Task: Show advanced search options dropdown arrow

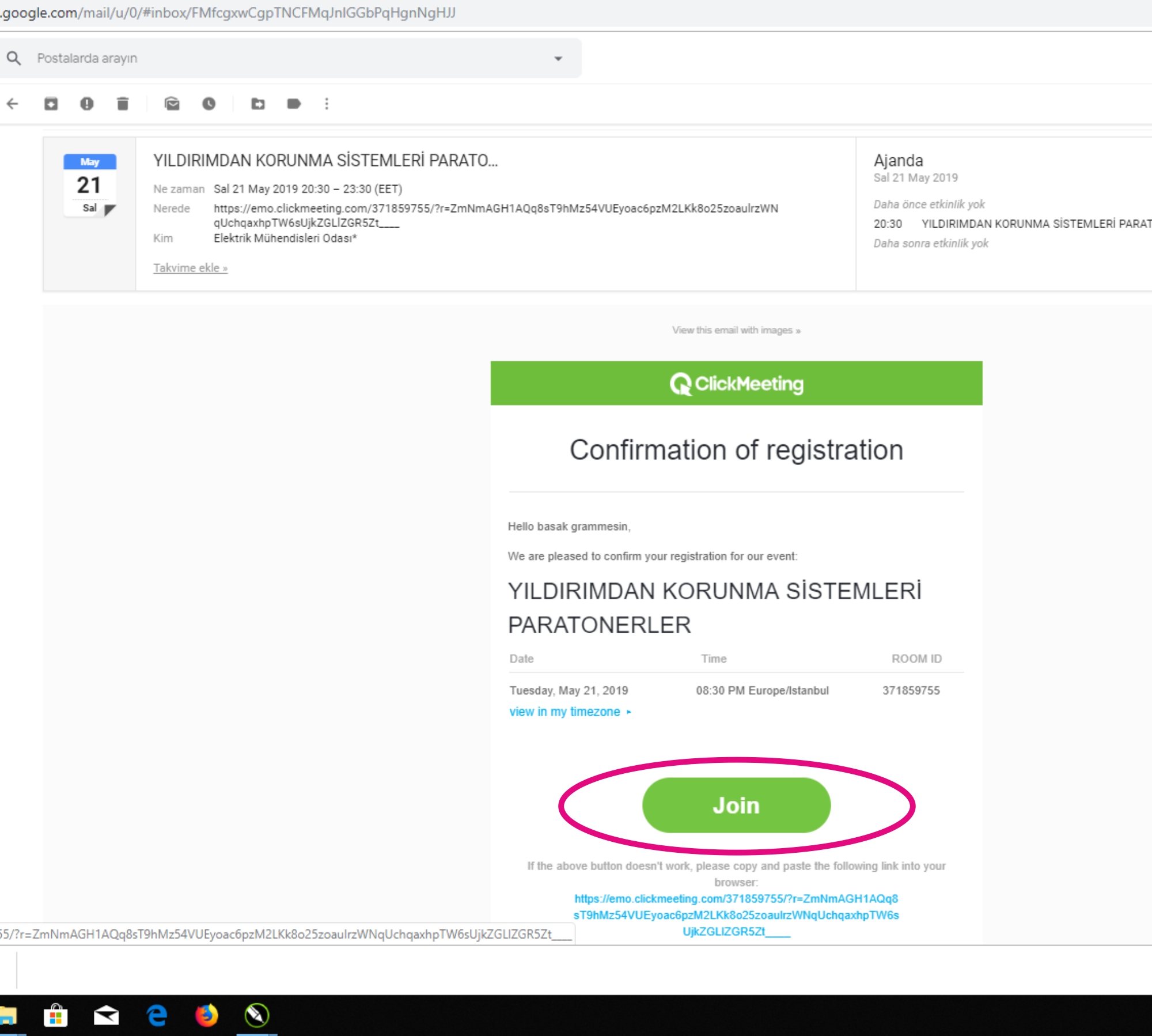Action: pos(558,58)
